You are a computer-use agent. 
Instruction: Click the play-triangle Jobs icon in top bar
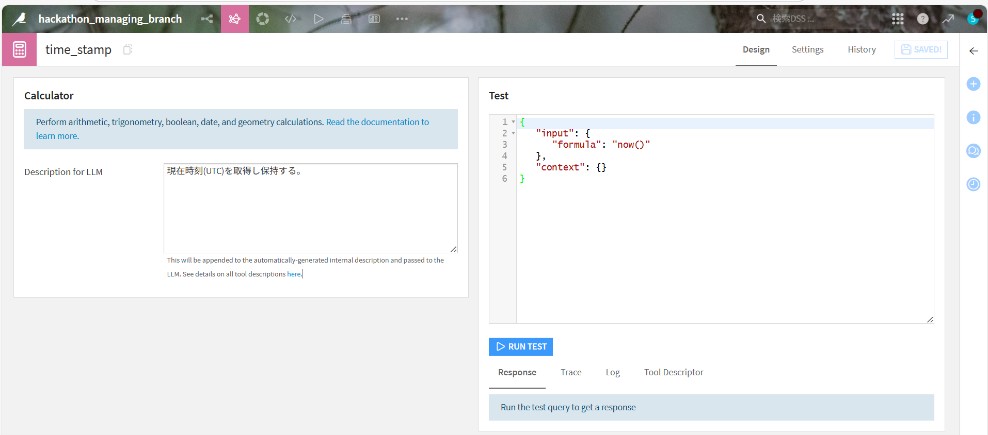click(318, 18)
